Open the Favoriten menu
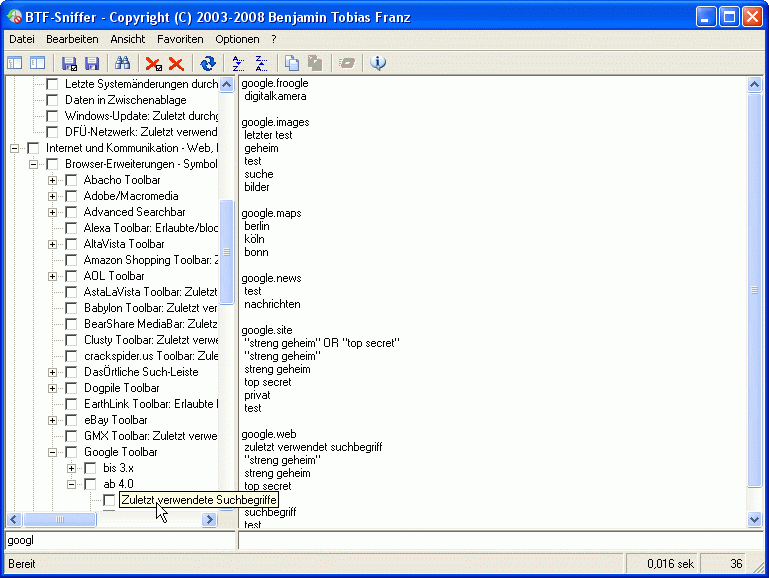 (180, 39)
